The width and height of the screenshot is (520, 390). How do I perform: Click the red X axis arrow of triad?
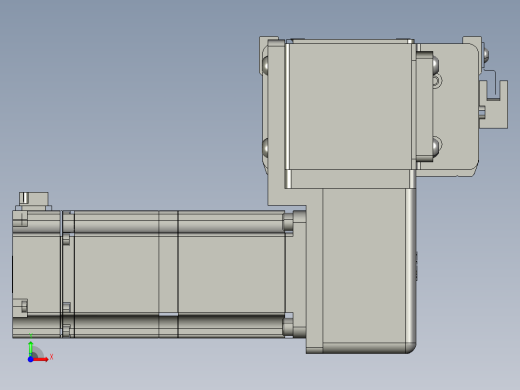tap(41, 359)
